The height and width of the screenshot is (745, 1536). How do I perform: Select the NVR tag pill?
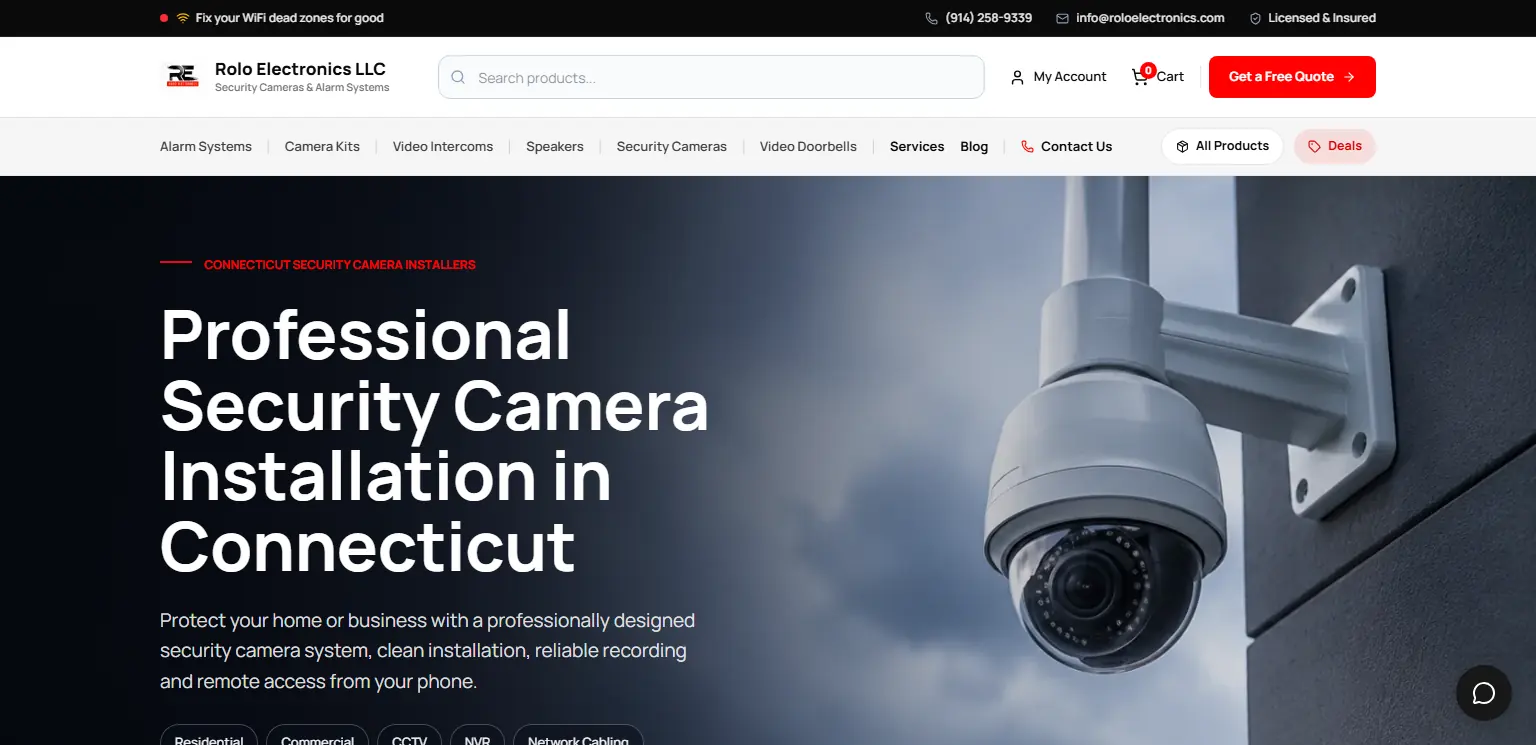477,738
